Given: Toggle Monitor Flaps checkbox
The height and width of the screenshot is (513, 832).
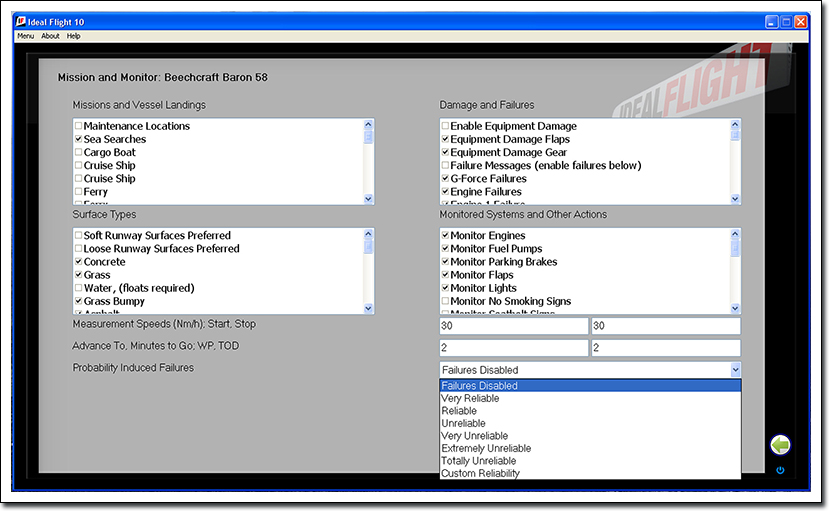Looking at the screenshot, I should [445, 275].
